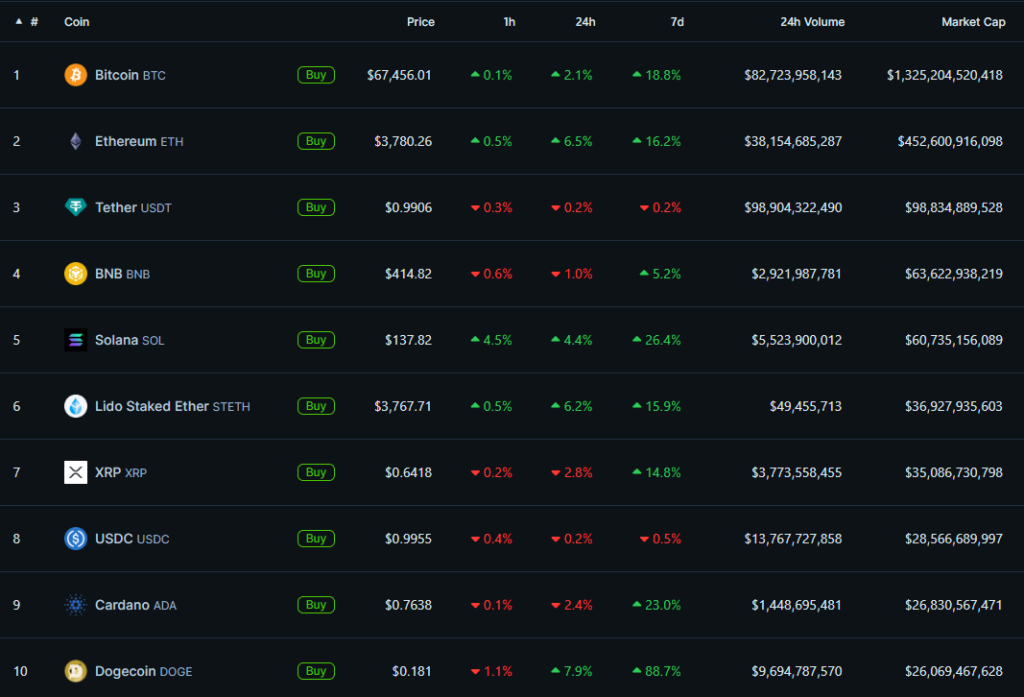
Task: Click the USDC logo icon
Action: tap(75, 538)
